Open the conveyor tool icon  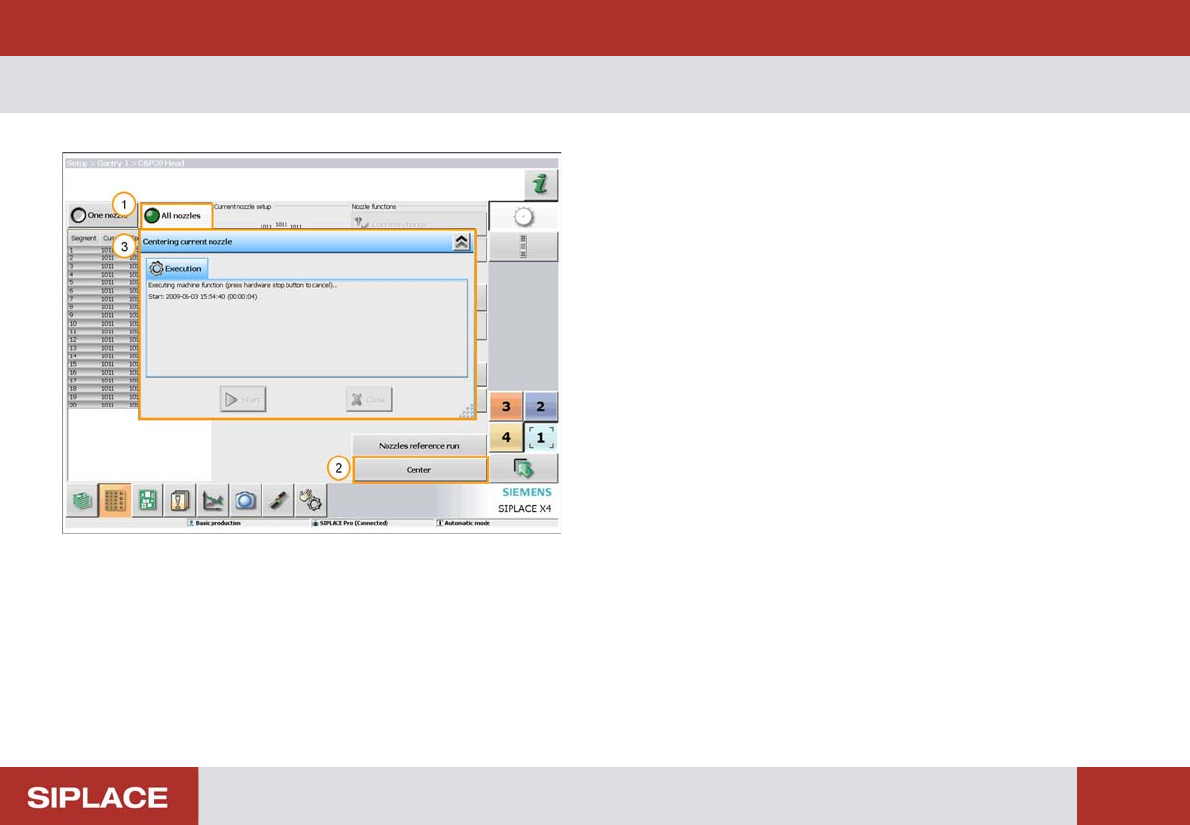tap(278, 501)
